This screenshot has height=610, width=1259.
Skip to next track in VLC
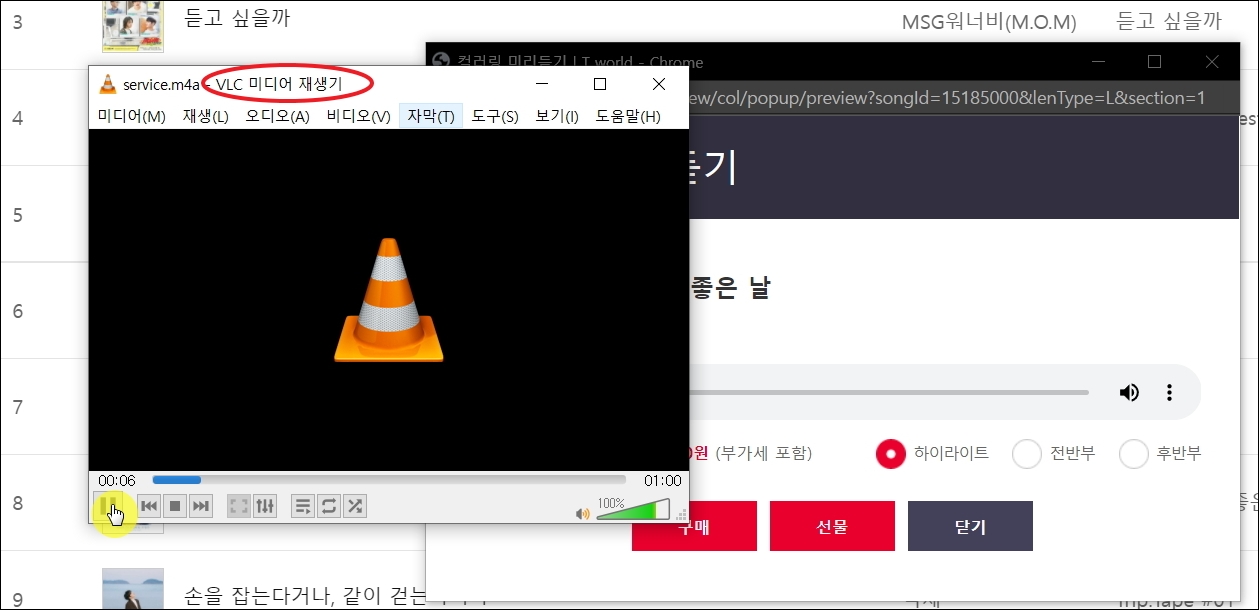click(x=201, y=506)
